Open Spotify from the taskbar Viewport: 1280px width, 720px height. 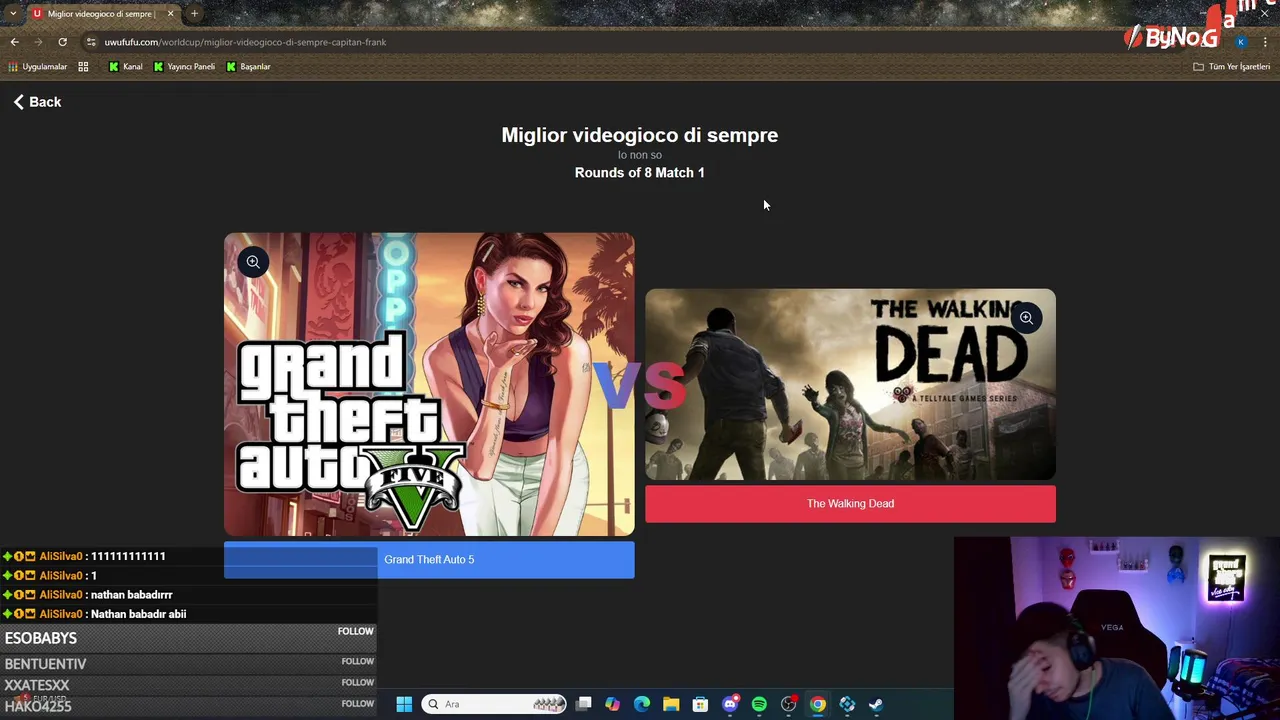coord(759,705)
